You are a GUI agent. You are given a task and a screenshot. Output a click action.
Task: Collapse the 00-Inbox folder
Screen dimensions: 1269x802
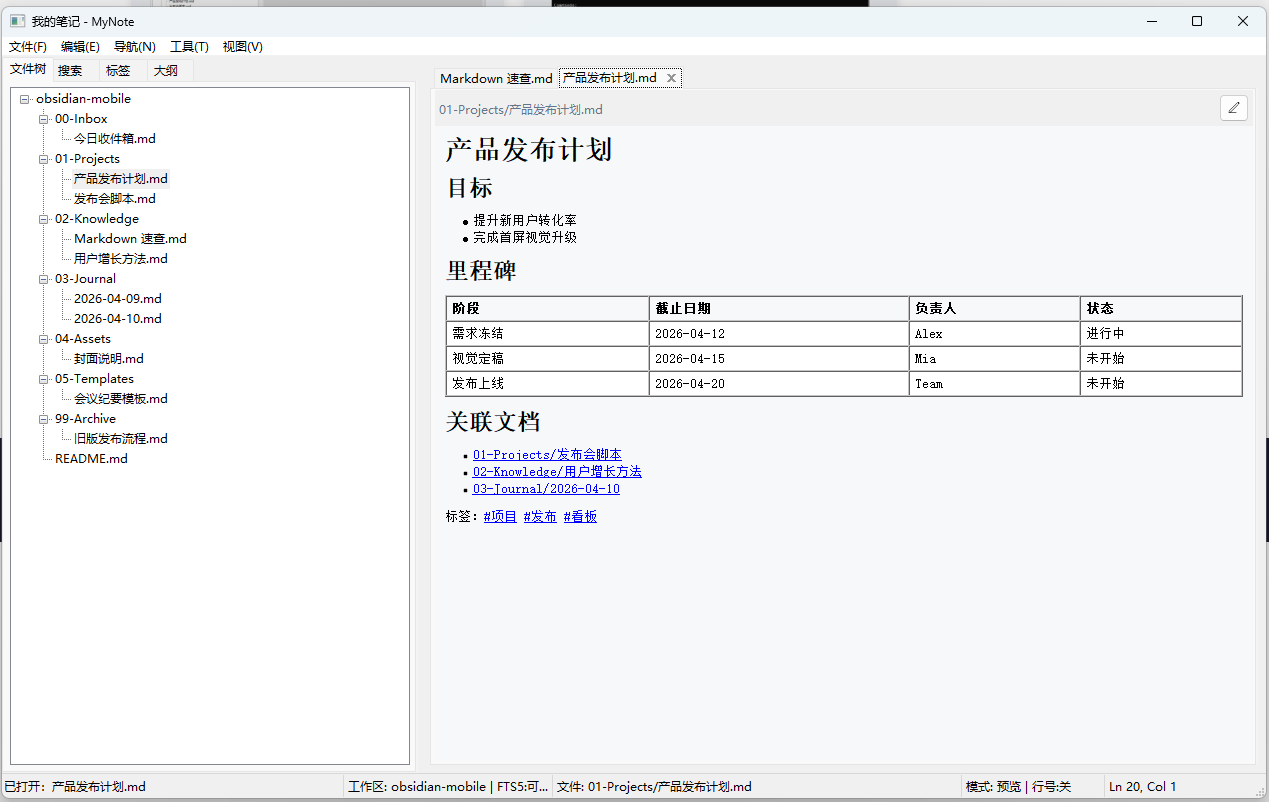coord(44,119)
